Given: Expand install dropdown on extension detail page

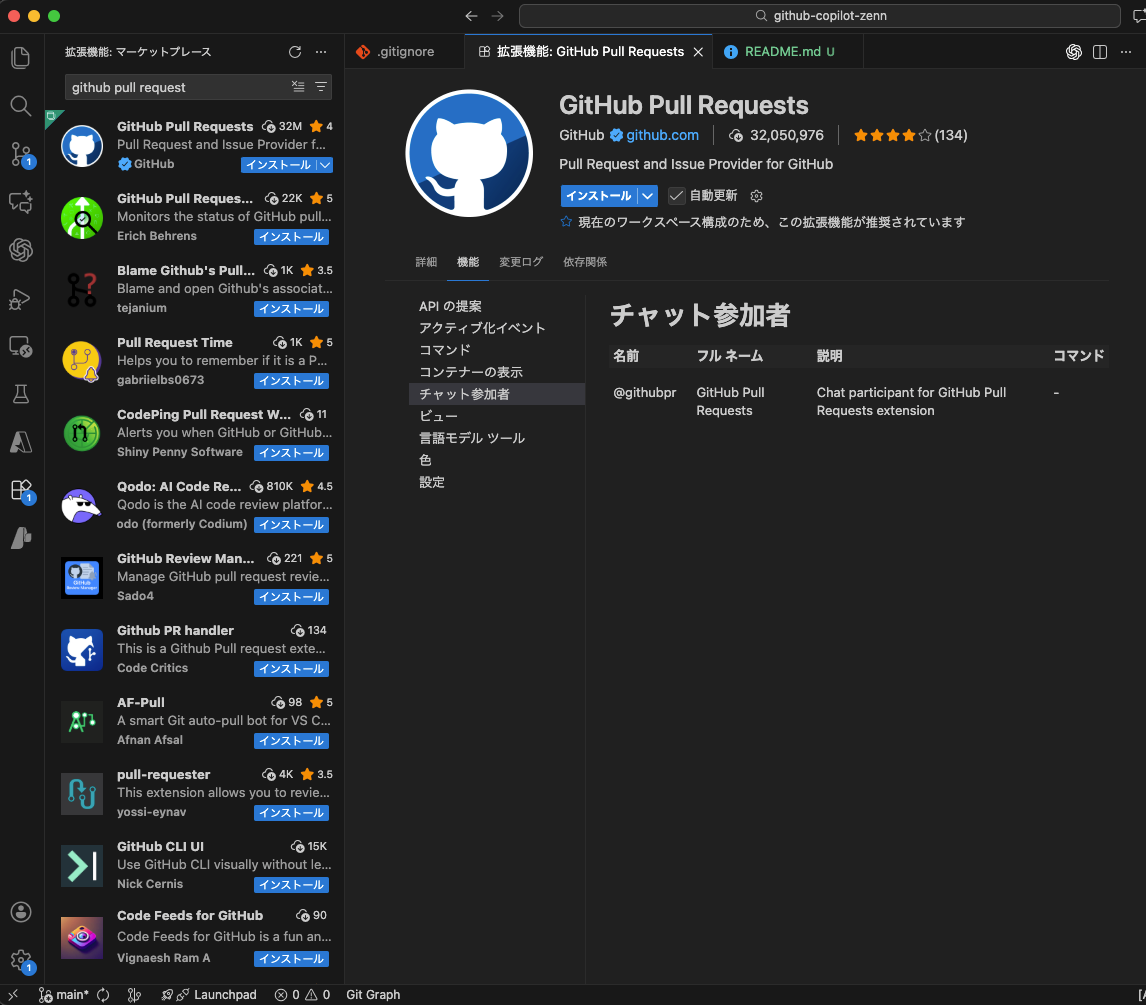Looking at the screenshot, I should pyautogui.click(x=648, y=196).
